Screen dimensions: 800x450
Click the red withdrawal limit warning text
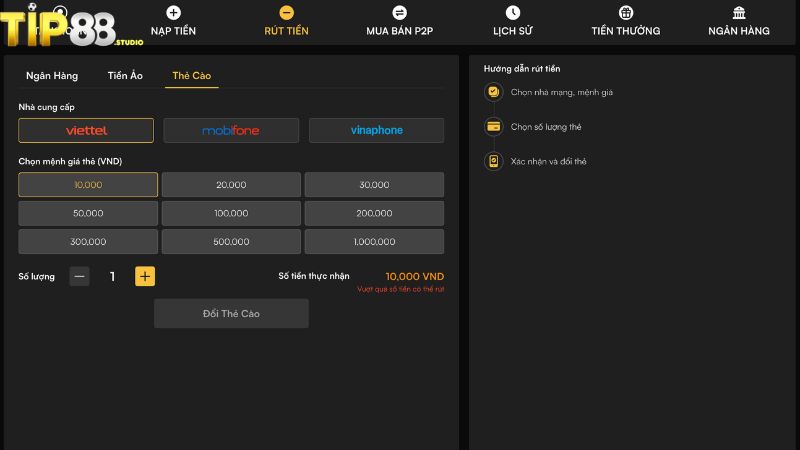tap(401, 289)
